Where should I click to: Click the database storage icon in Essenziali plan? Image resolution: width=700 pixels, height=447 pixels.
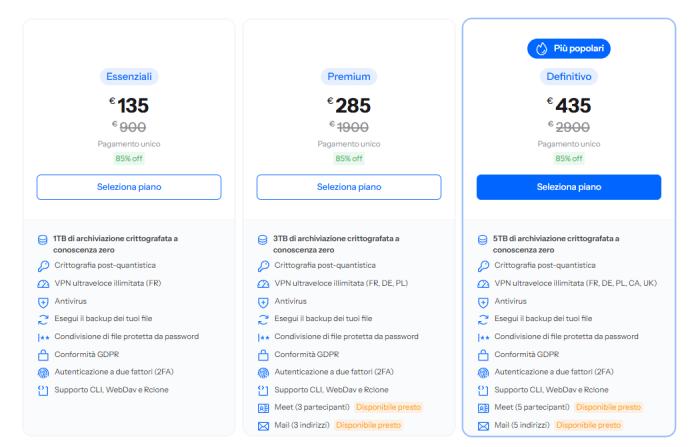(43, 240)
